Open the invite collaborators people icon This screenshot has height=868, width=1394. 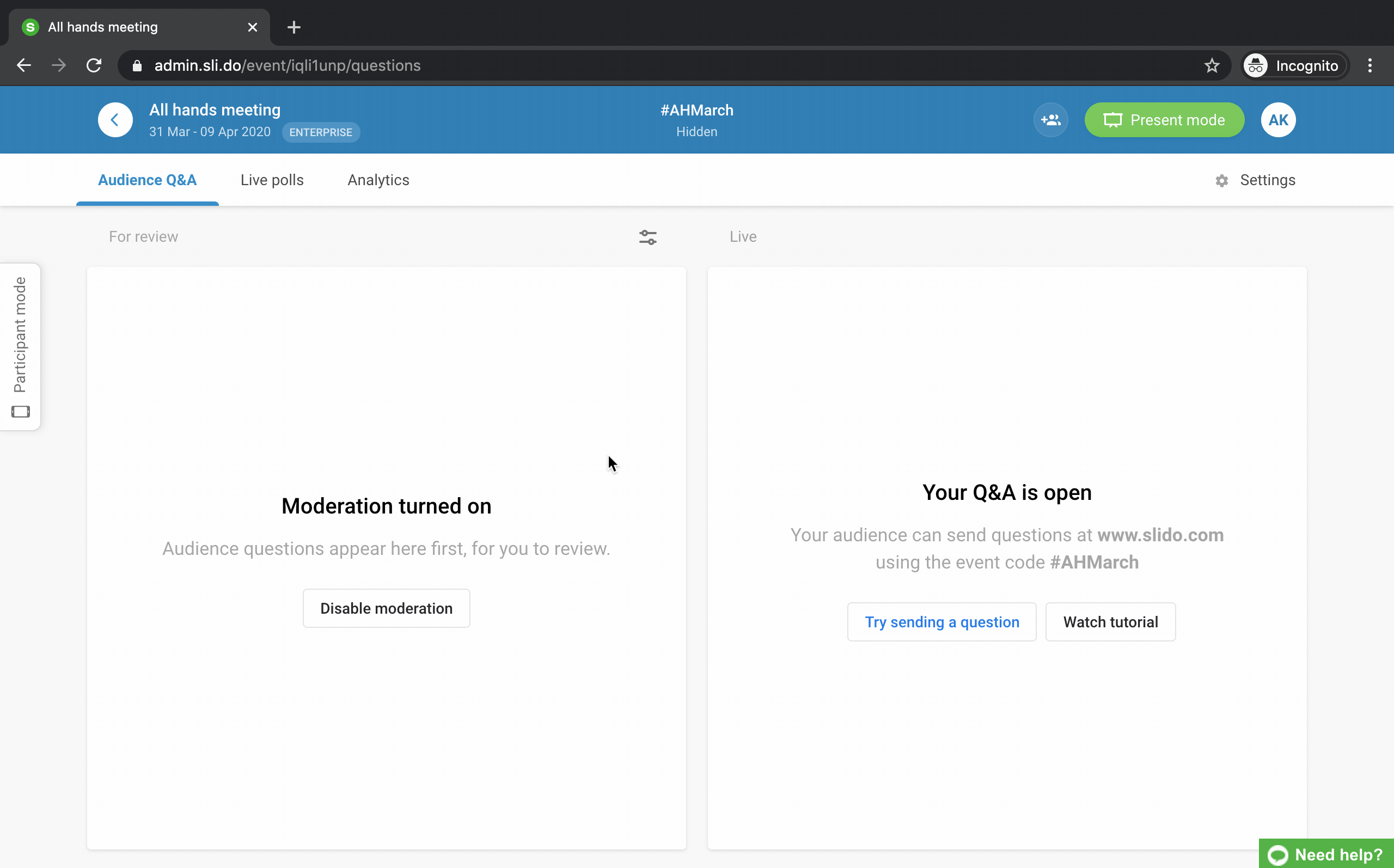click(x=1050, y=120)
